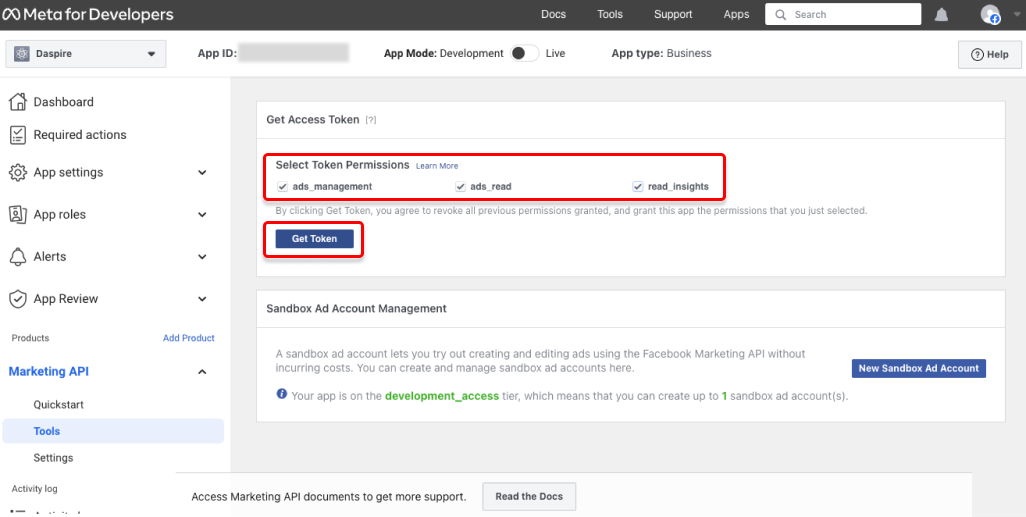Click the [?] help next to Get Access Token

coord(371,120)
